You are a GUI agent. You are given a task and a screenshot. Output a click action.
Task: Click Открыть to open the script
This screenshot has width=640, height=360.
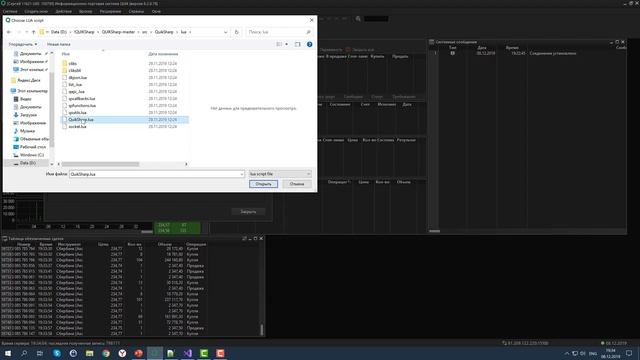(x=263, y=184)
